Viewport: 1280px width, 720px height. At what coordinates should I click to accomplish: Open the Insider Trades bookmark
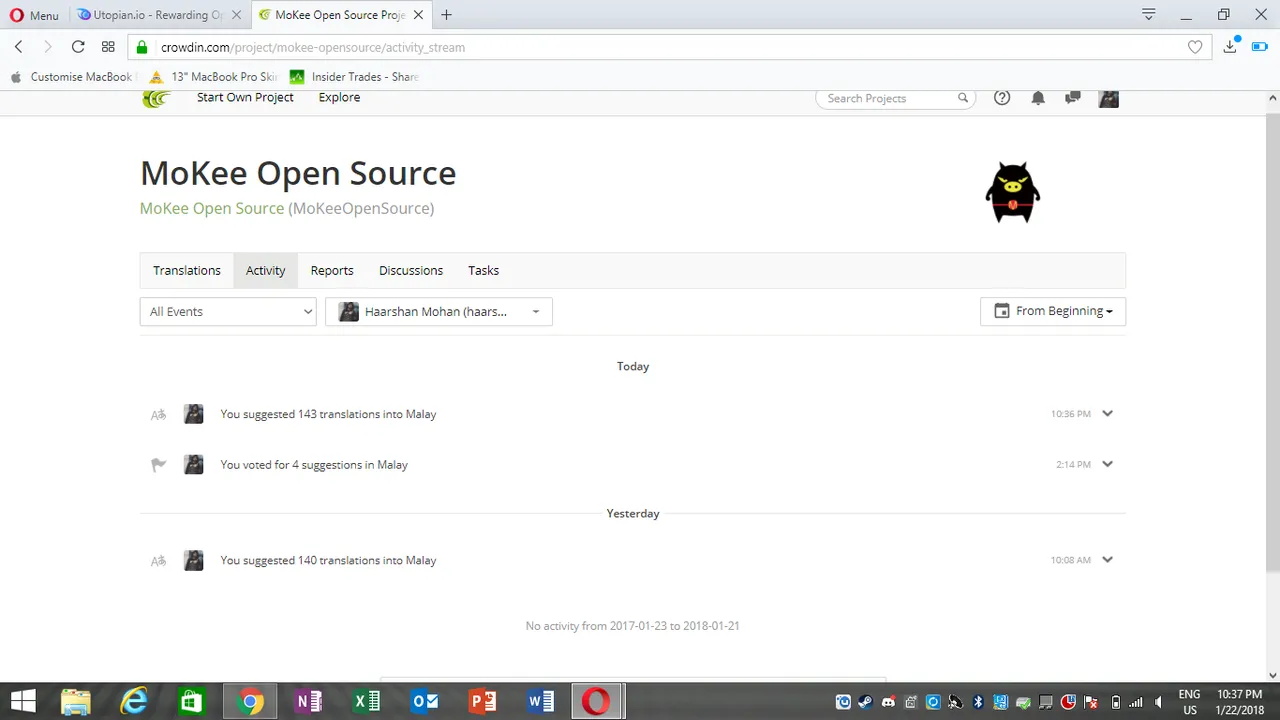pos(354,77)
